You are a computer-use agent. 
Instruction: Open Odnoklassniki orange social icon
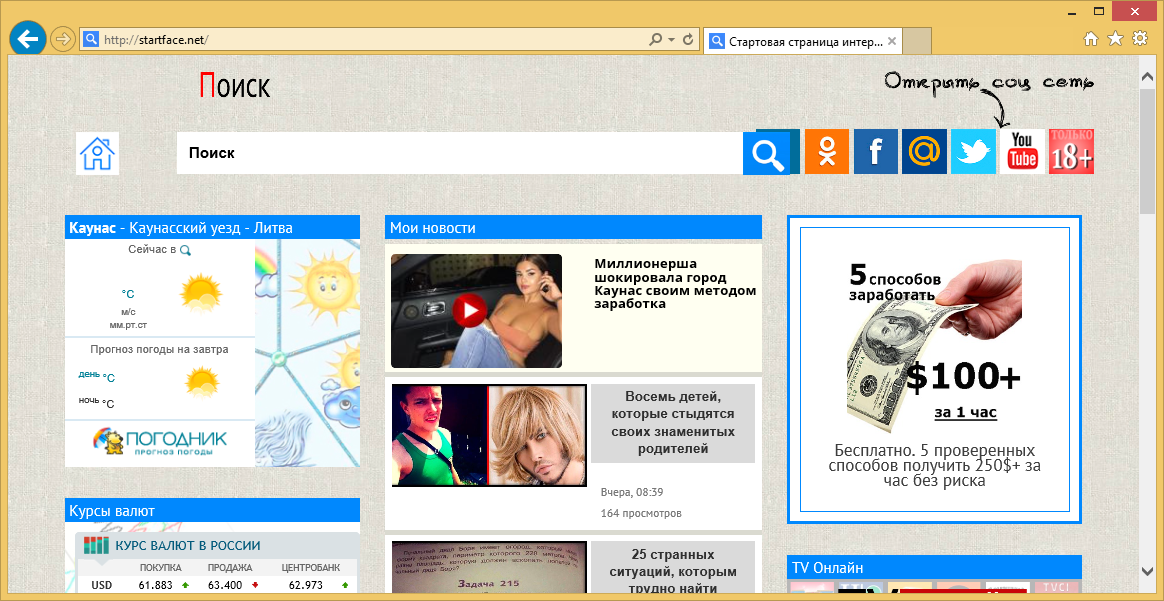(826, 151)
